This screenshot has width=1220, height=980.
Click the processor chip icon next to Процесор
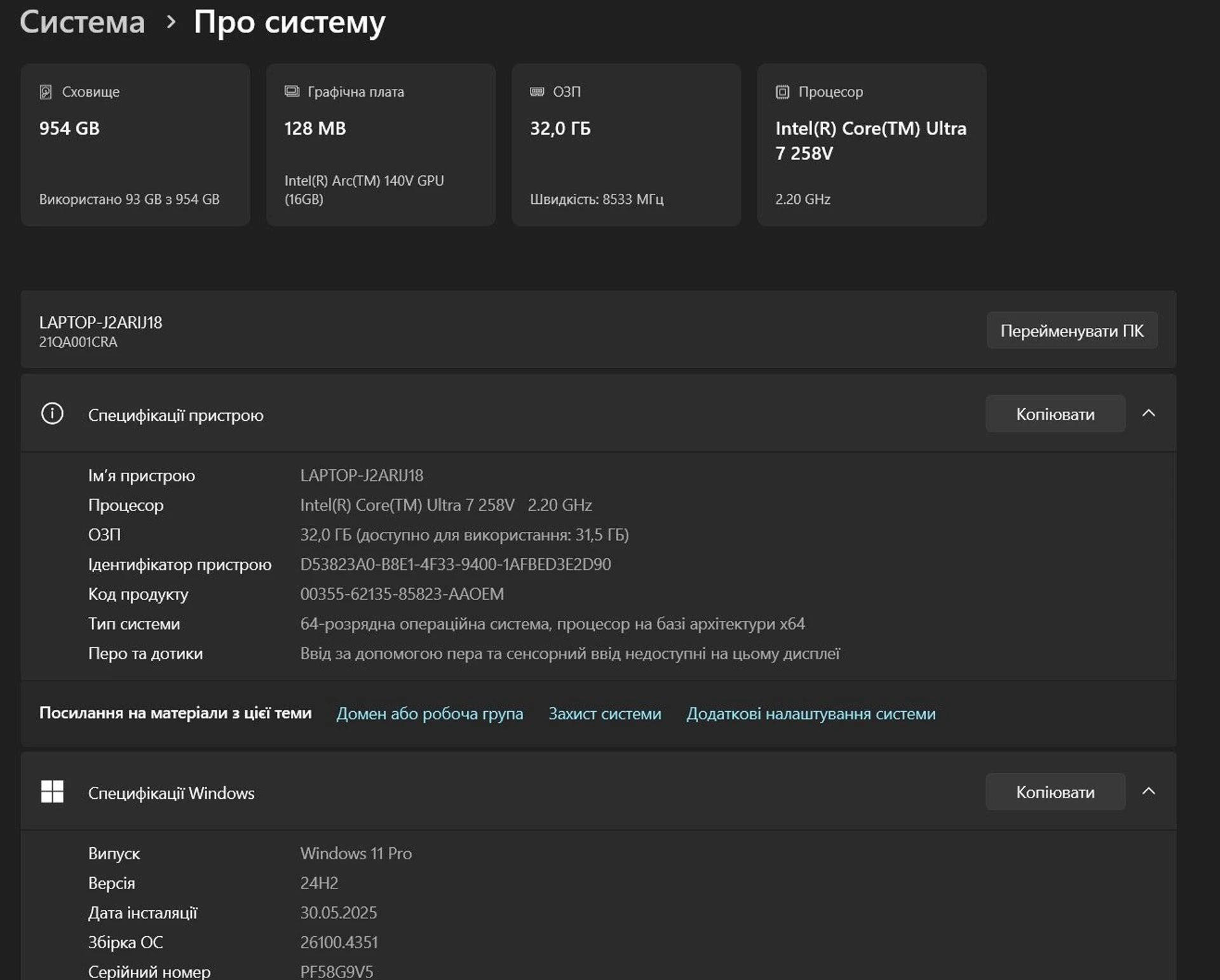[x=782, y=92]
